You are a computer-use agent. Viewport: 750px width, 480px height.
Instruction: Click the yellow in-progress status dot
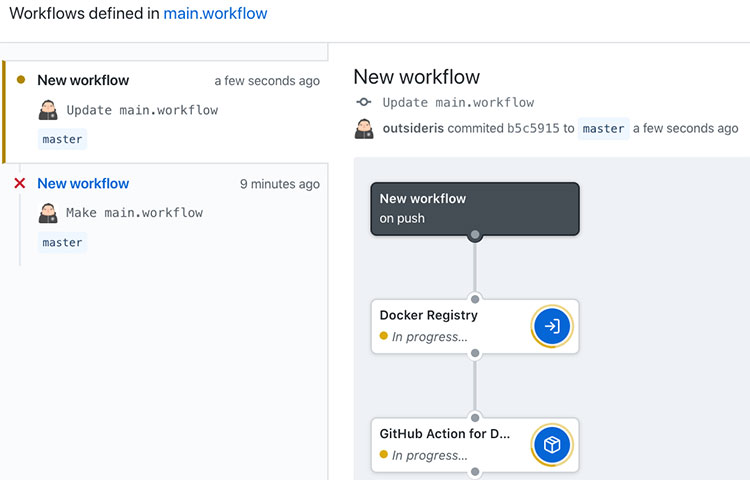[21, 79]
